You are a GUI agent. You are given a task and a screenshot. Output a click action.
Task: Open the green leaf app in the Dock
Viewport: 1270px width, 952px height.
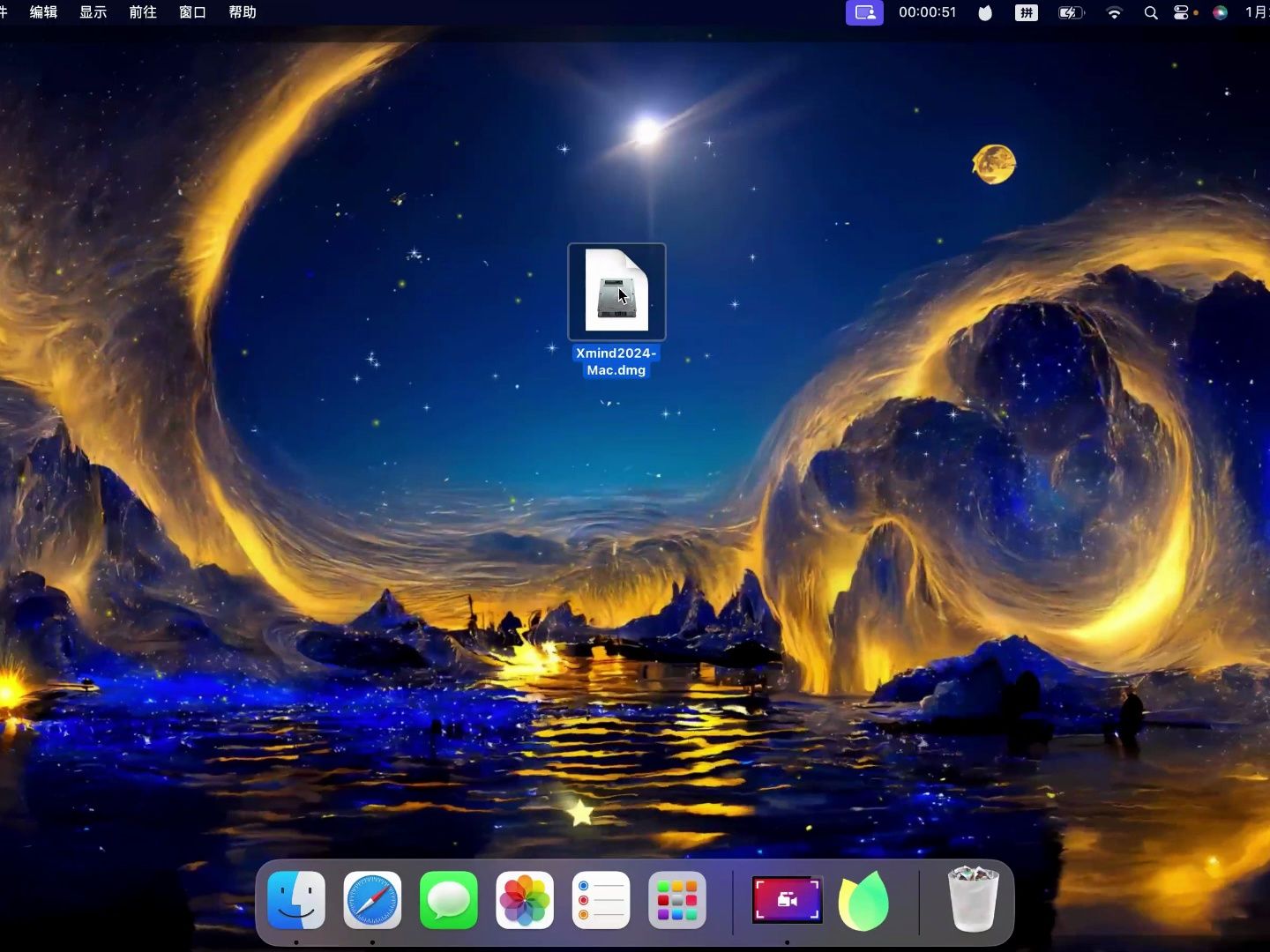click(x=863, y=901)
